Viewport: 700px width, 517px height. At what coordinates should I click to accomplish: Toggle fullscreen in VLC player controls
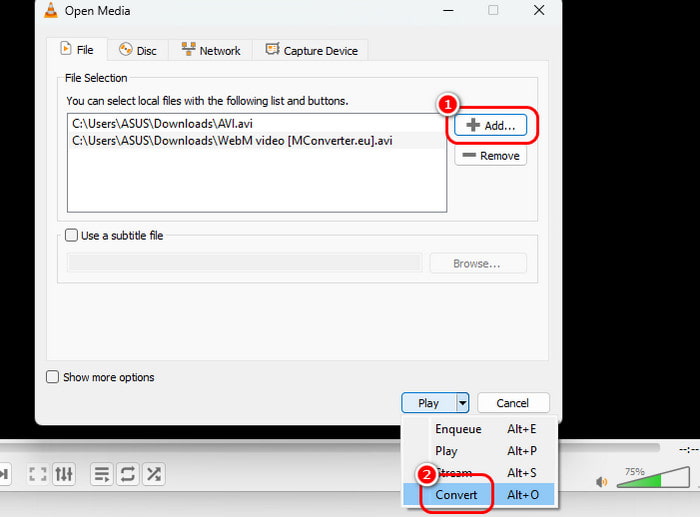pyautogui.click(x=38, y=474)
